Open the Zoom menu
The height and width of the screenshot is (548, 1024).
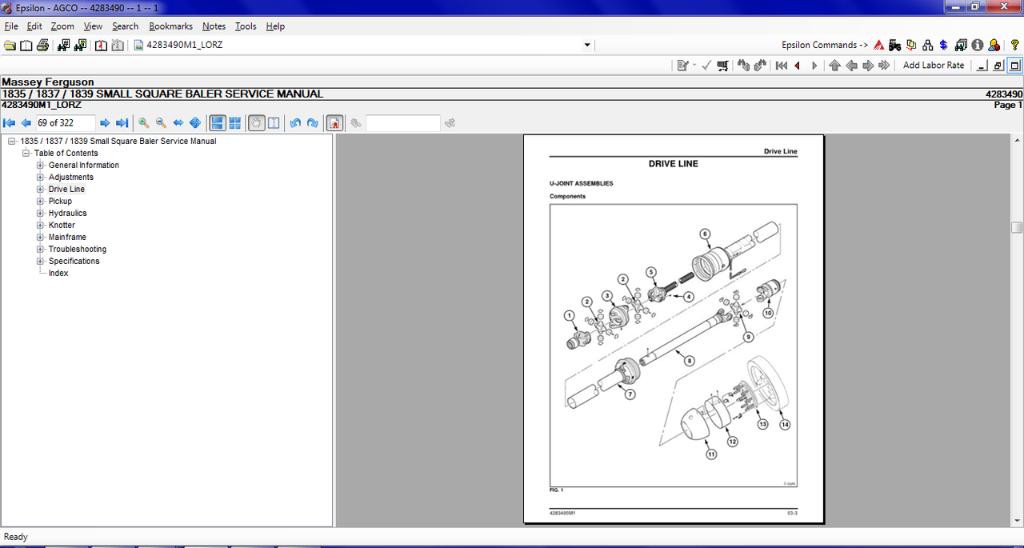[x=63, y=26]
